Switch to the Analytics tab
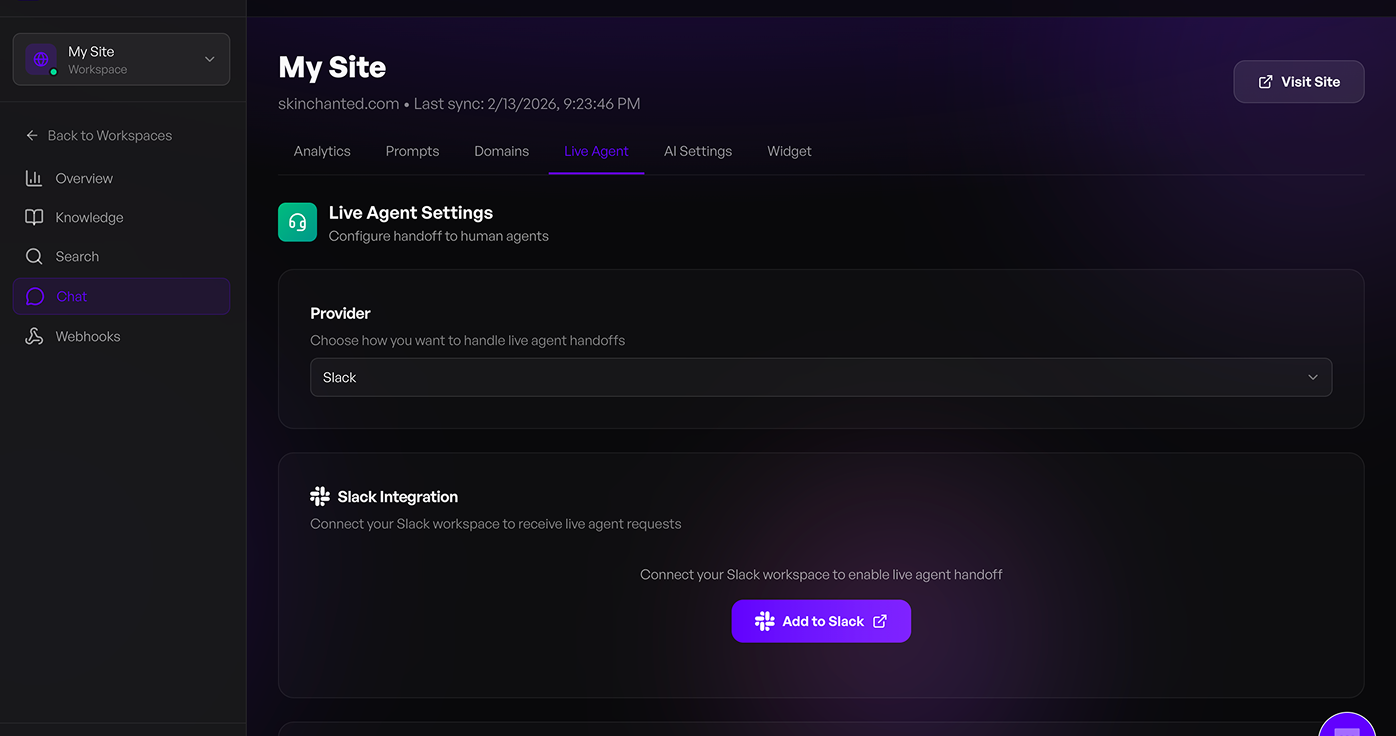Image resolution: width=1396 pixels, height=736 pixels. click(322, 152)
